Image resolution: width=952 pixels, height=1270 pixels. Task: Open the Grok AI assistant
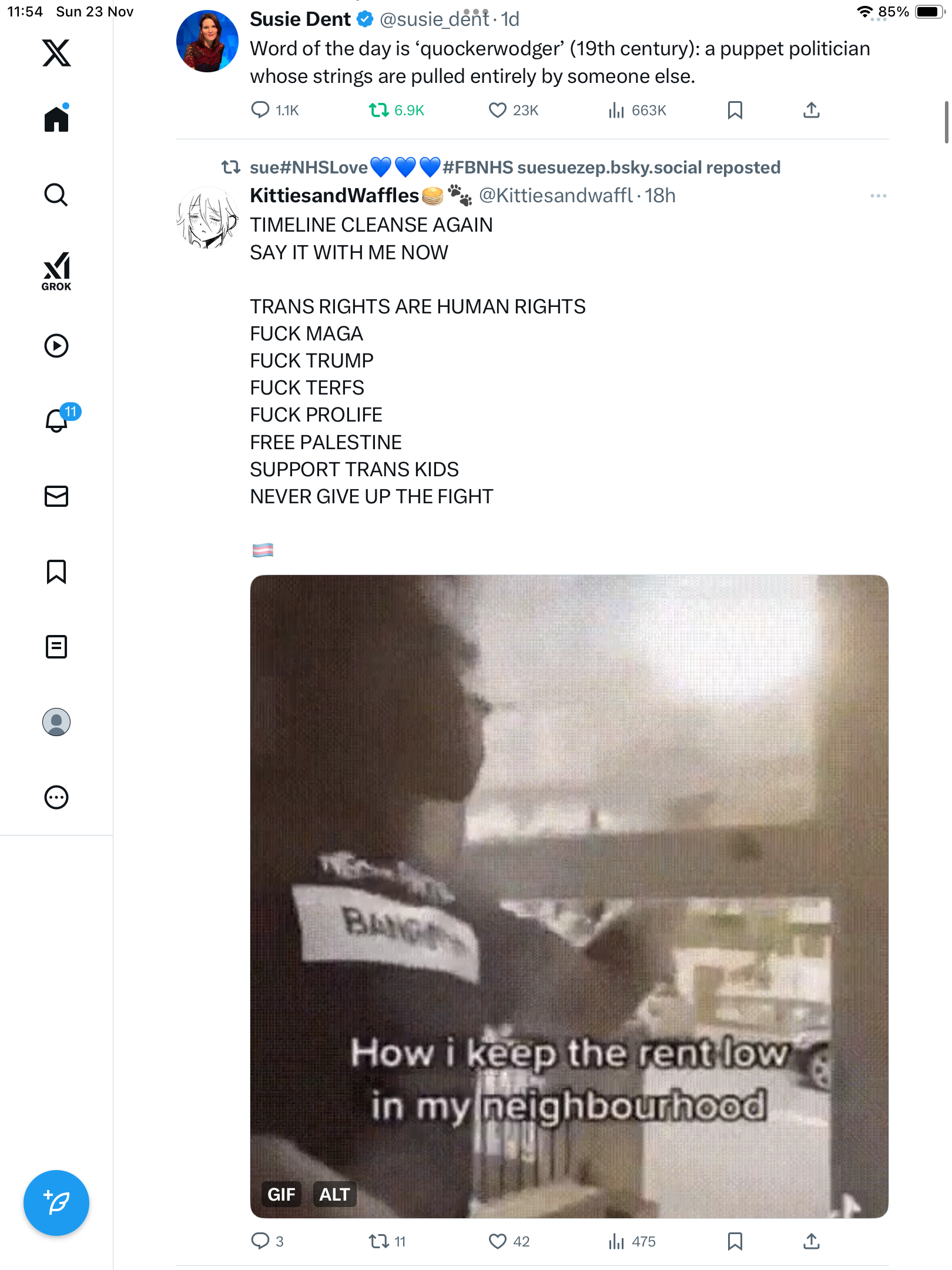[56, 271]
